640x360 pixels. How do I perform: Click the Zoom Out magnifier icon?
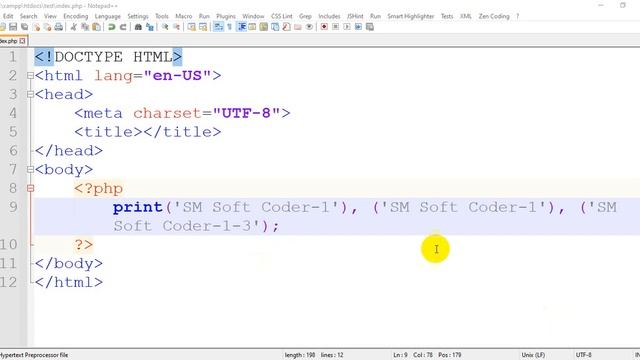tap(176, 27)
